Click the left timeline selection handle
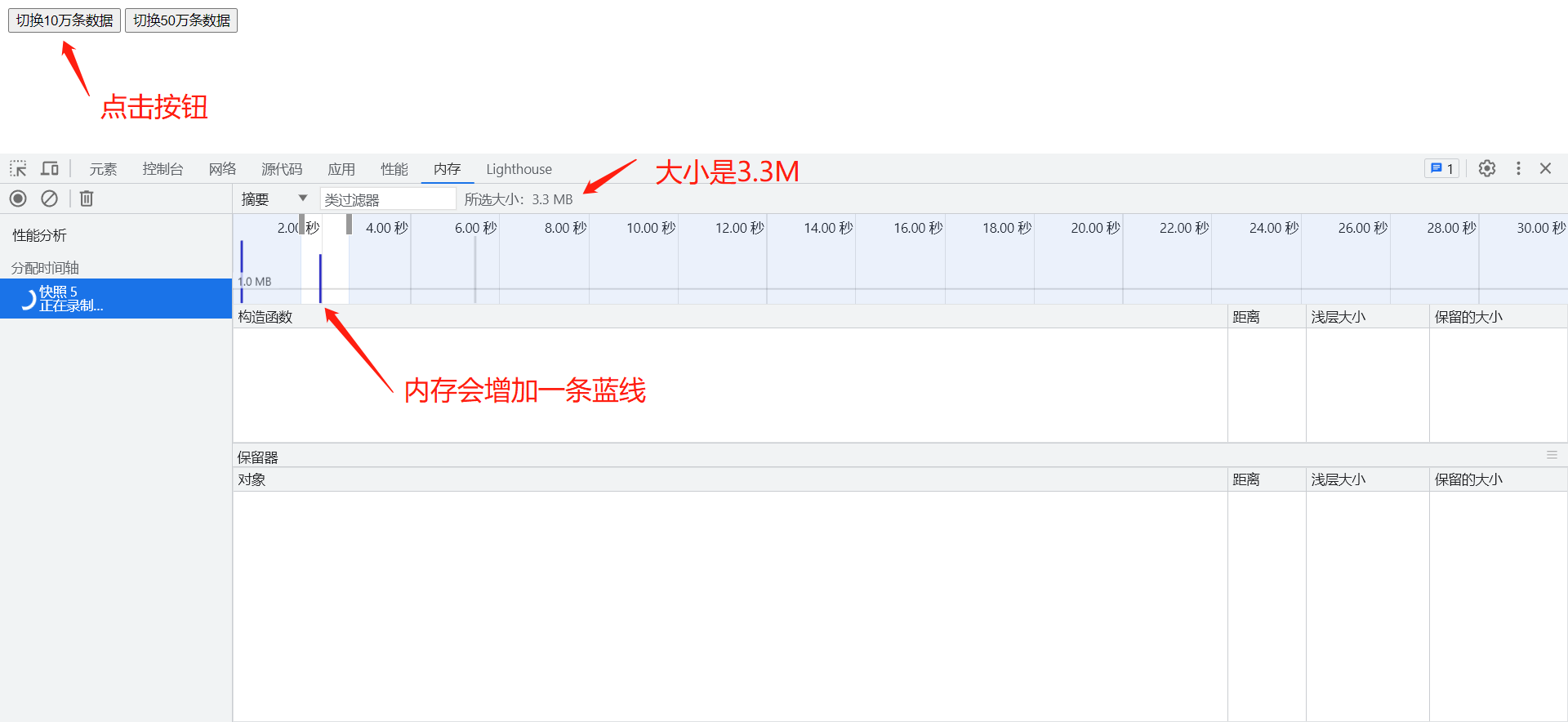The height and width of the screenshot is (722, 1568). 301,224
